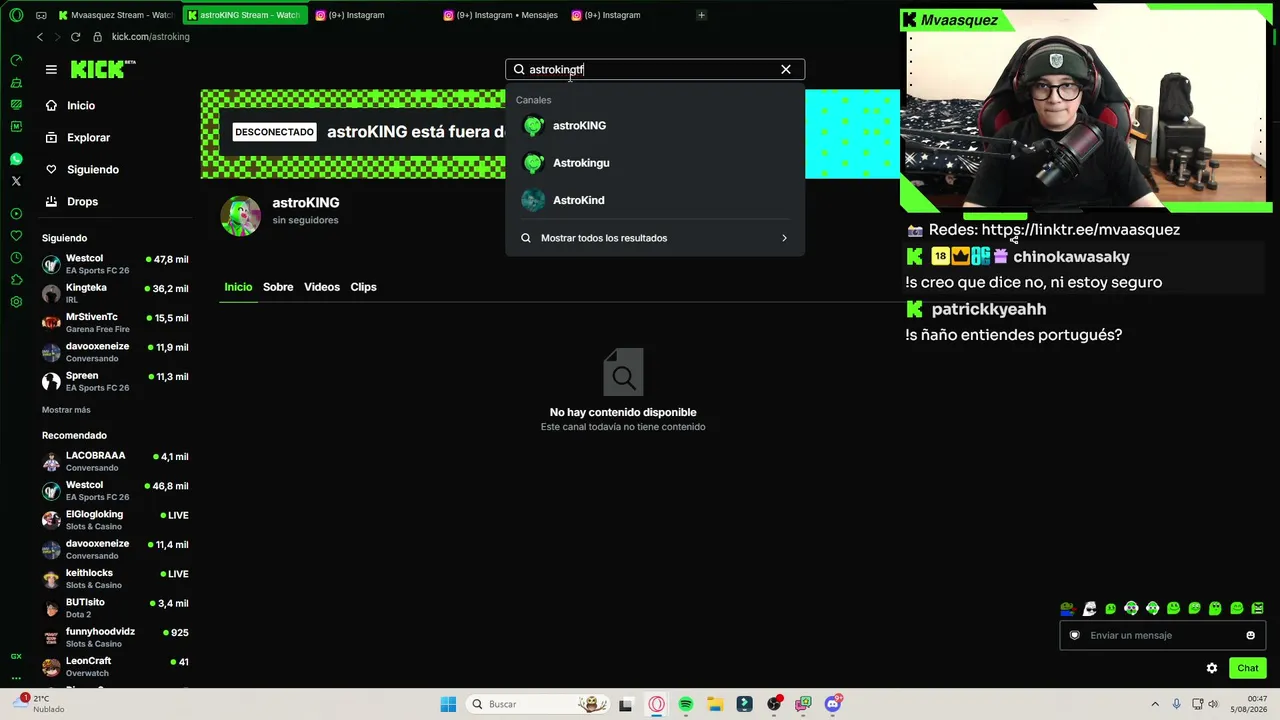The image size is (1280, 720).
Task: Open MrStivenTc channel in the sidebar
Action: pyautogui.click(x=115, y=322)
